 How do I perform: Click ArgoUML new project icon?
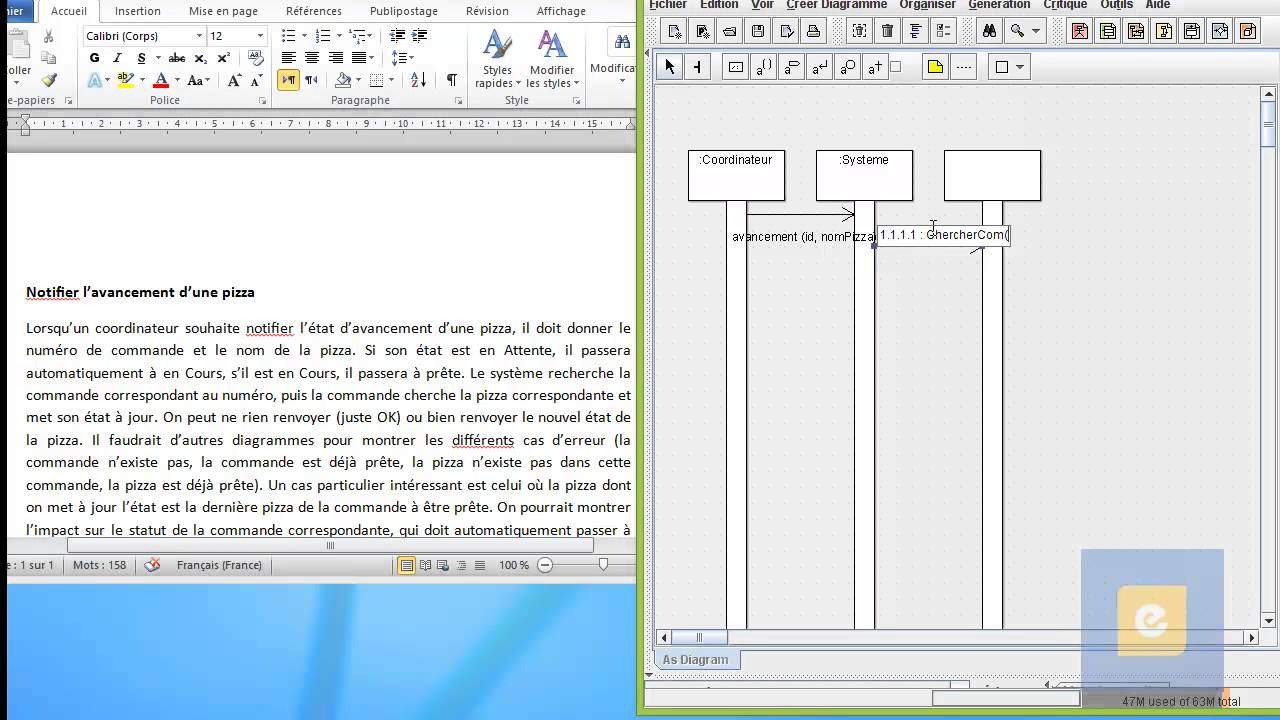[x=674, y=31]
